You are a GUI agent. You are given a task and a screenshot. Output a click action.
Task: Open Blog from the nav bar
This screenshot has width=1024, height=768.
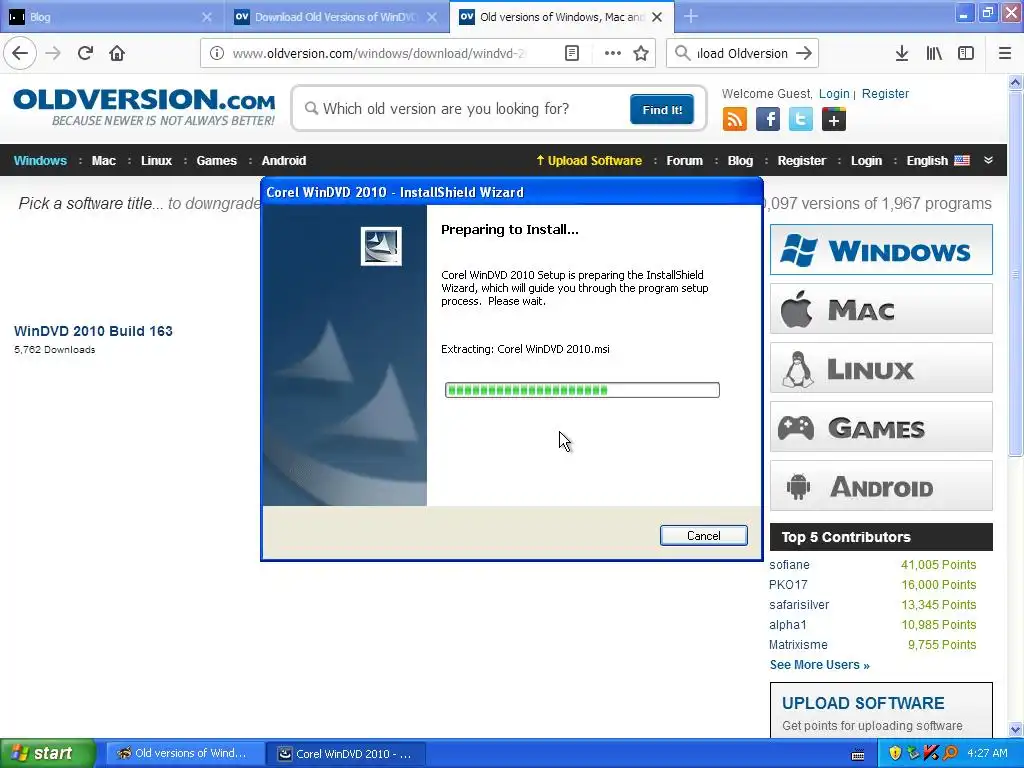[741, 161]
